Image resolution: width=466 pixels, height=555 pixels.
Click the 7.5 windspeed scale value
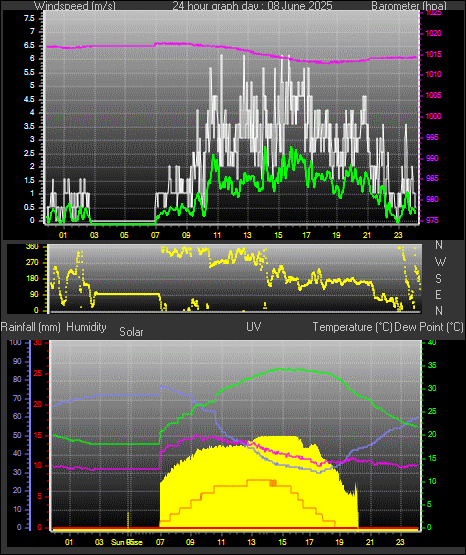[29, 18]
